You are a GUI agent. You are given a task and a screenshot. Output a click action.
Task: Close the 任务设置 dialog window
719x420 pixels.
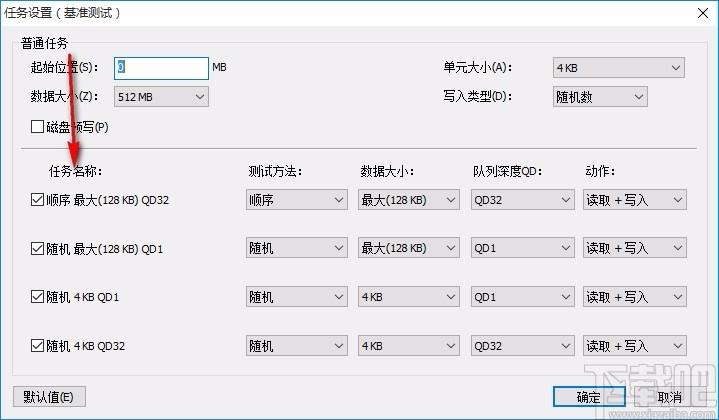703,13
